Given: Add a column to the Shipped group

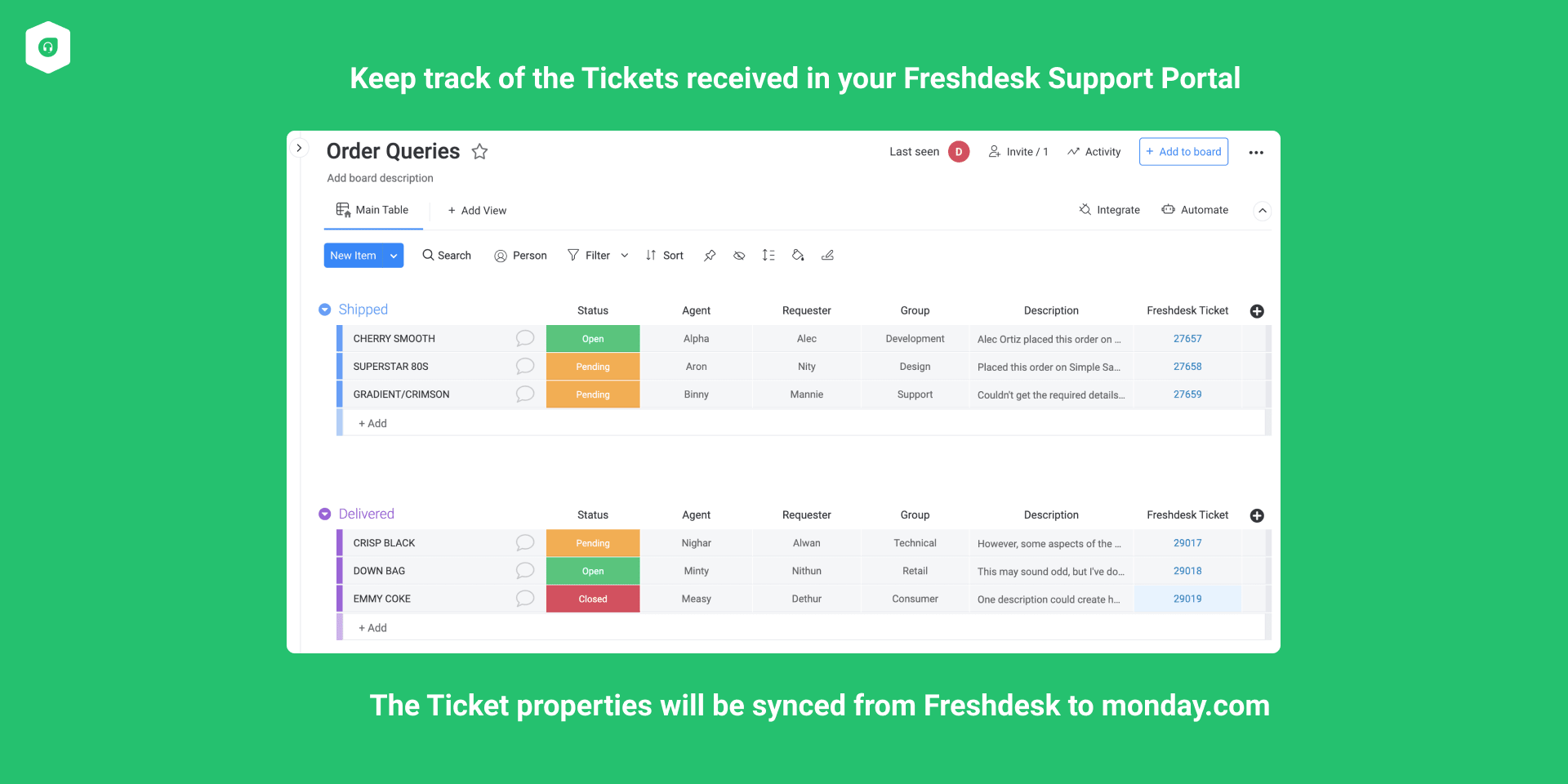Looking at the screenshot, I should (1257, 311).
